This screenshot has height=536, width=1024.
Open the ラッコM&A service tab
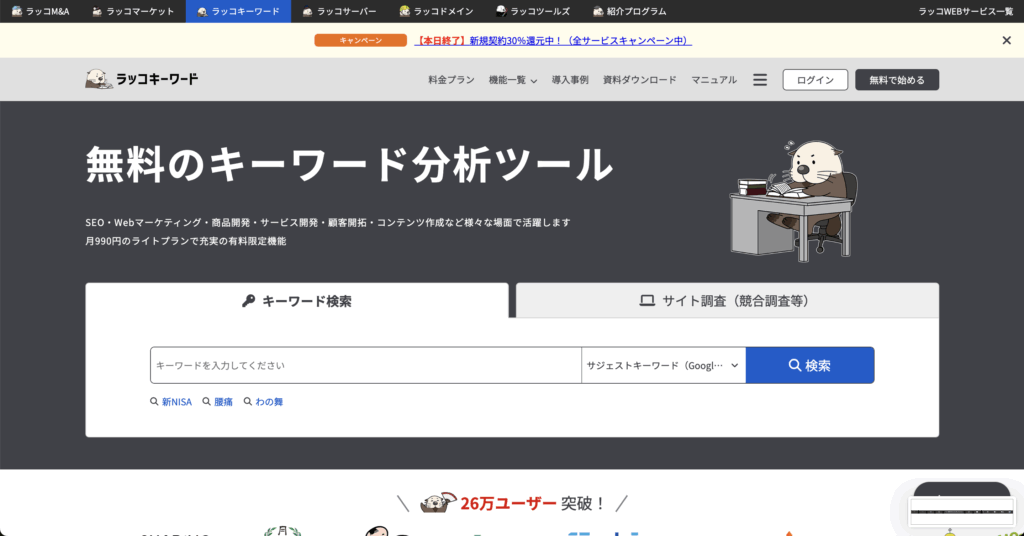[40, 11]
